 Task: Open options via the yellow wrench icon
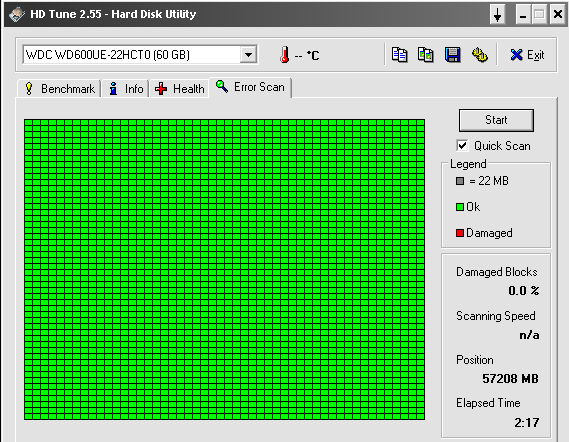[479, 55]
